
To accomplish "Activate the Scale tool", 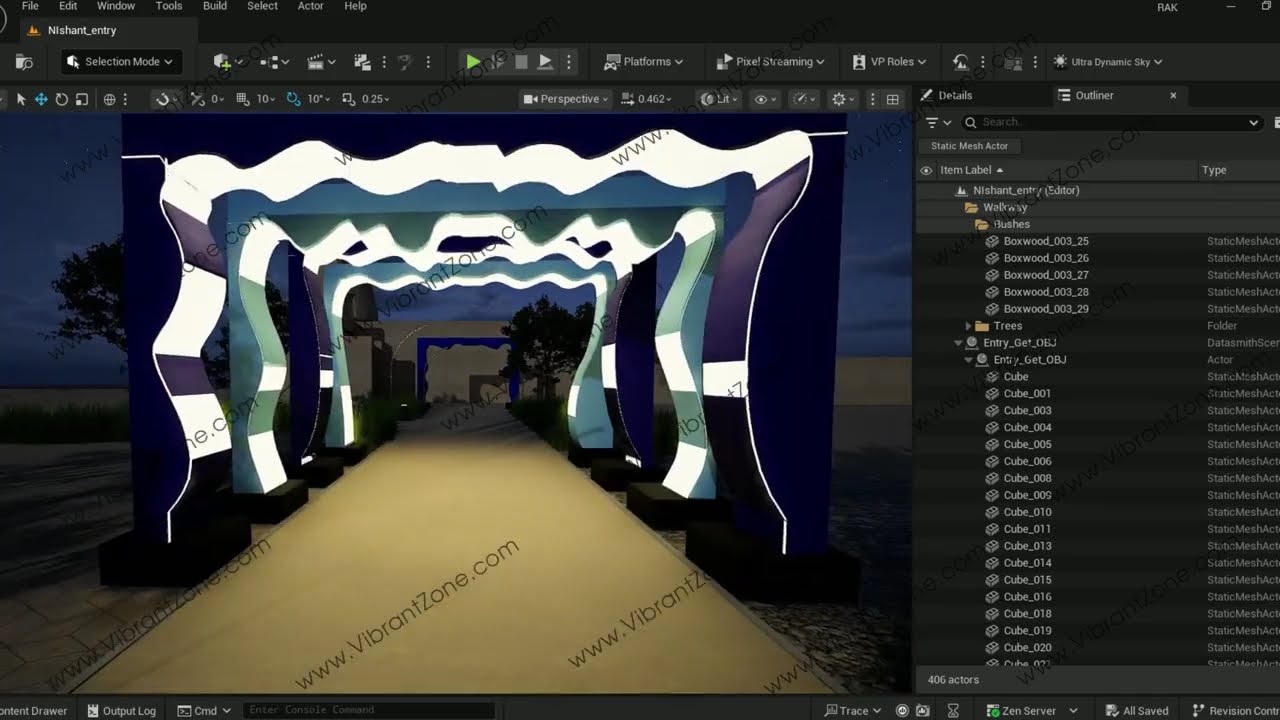I will tap(82, 99).
